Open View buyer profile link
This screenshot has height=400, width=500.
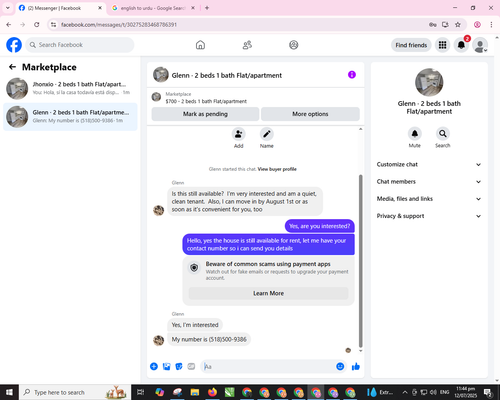pyautogui.click(x=277, y=169)
